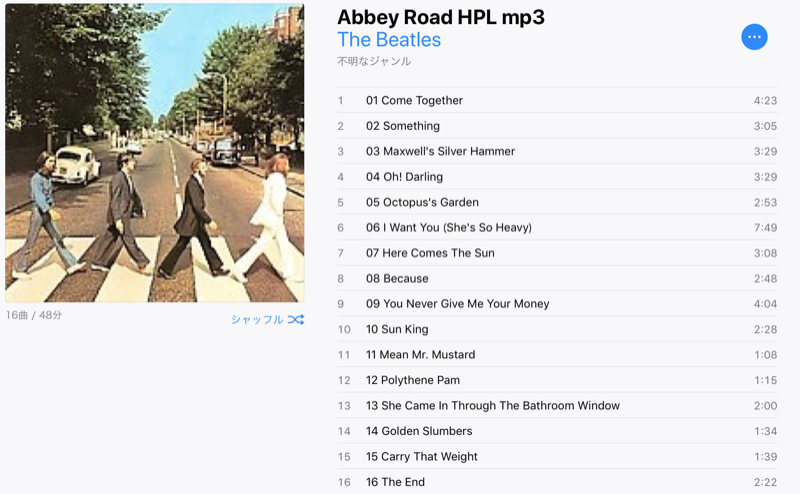The width and height of the screenshot is (800, 494).
Task: Play 14 Golden Slumbers
Action: tap(557, 431)
